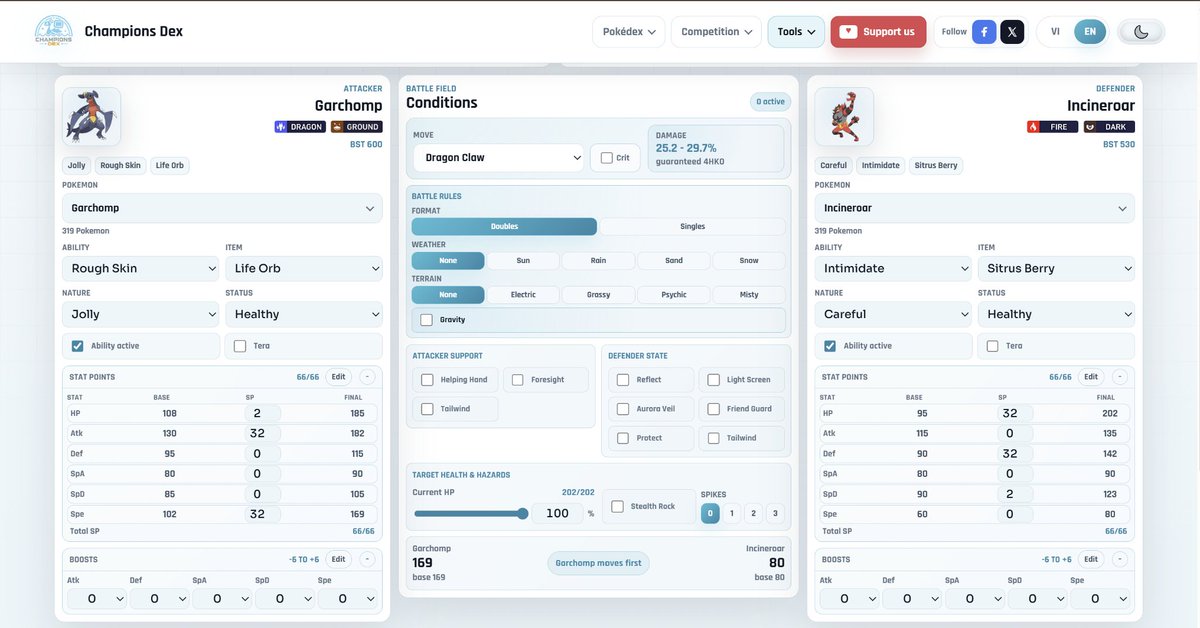
Task: Click the Current HP slider
Action: click(x=470, y=514)
